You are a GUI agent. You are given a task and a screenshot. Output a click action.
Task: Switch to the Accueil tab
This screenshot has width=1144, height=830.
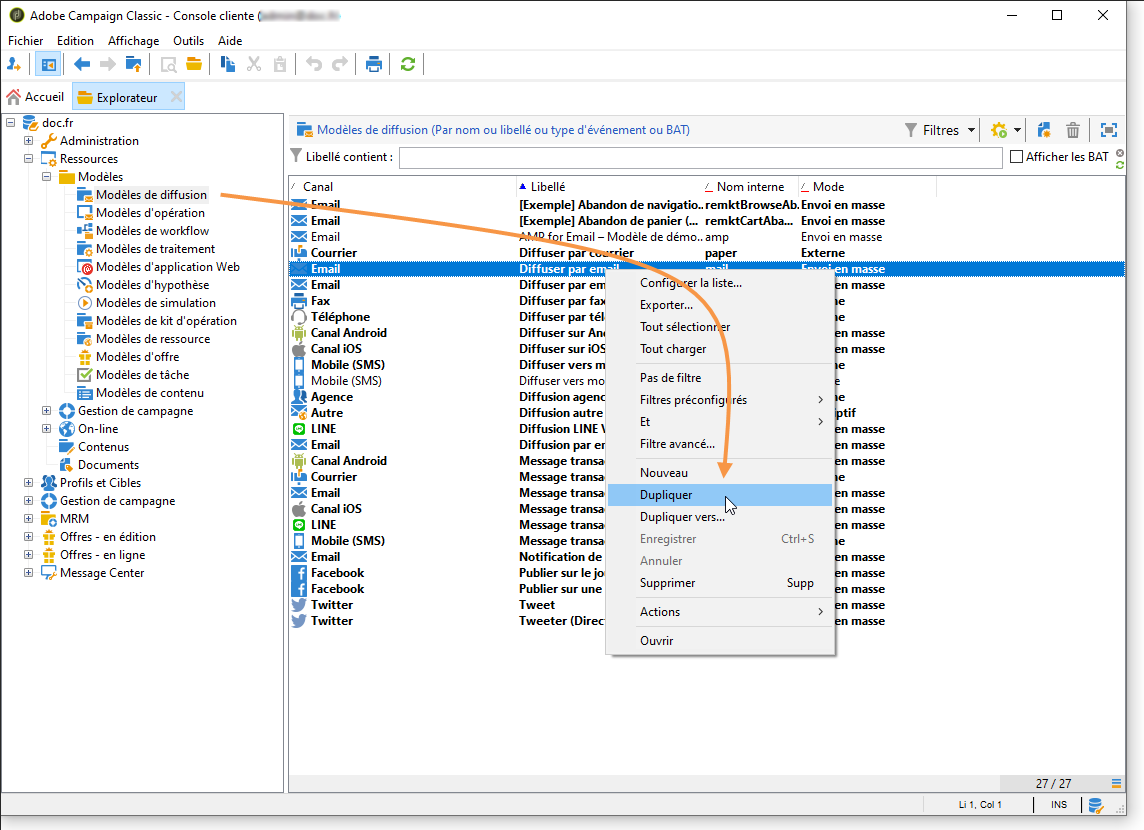(36, 97)
